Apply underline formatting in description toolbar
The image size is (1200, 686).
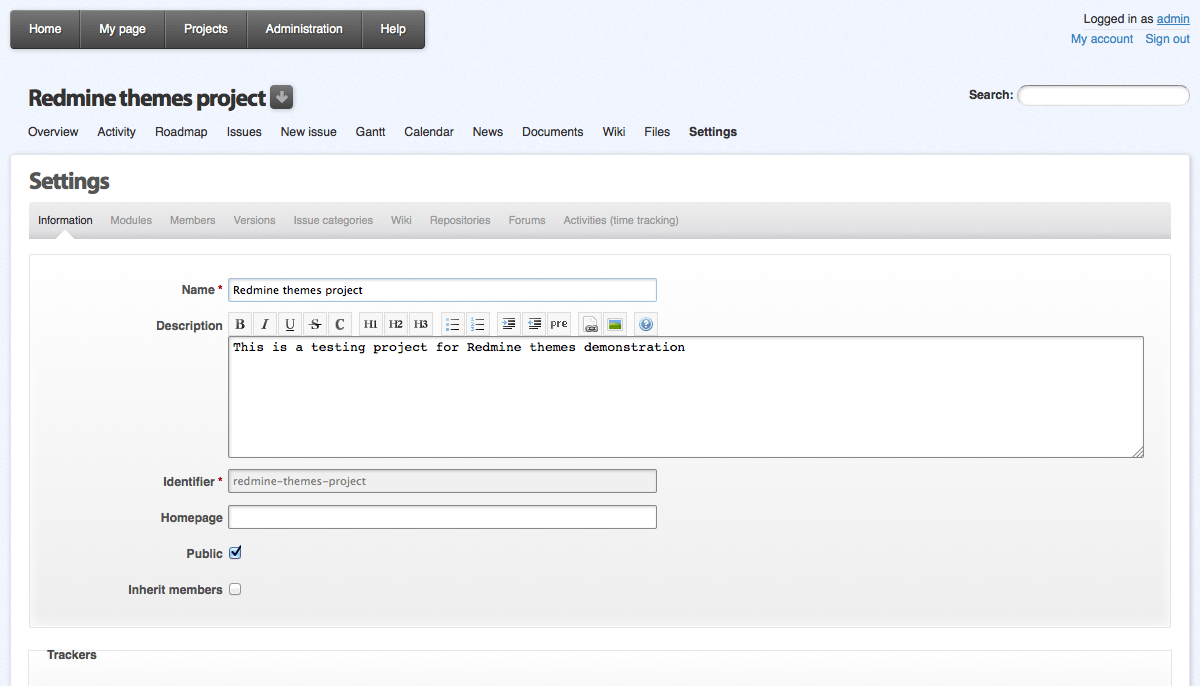click(x=290, y=324)
